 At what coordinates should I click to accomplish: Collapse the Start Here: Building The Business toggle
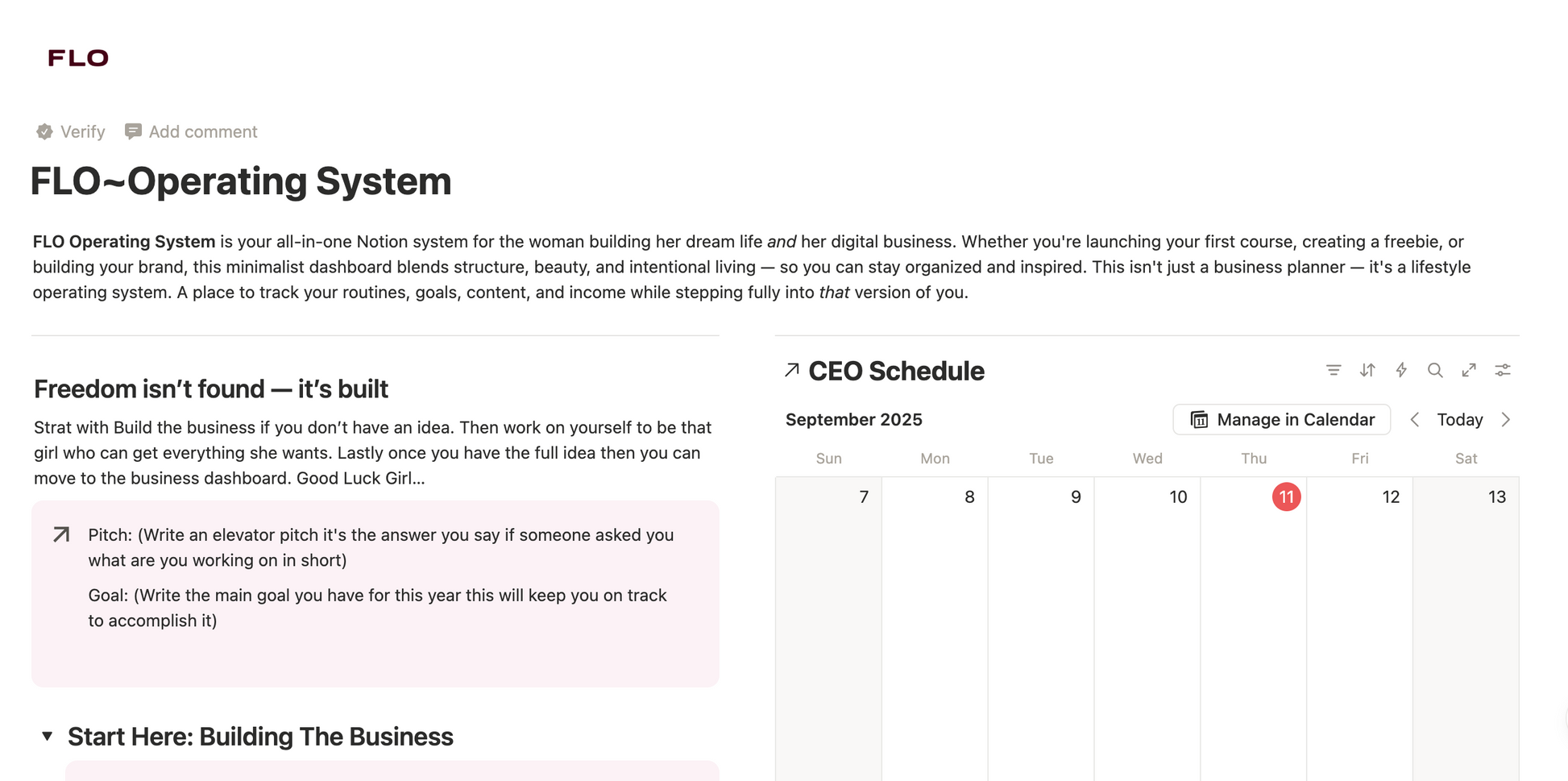click(x=48, y=736)
